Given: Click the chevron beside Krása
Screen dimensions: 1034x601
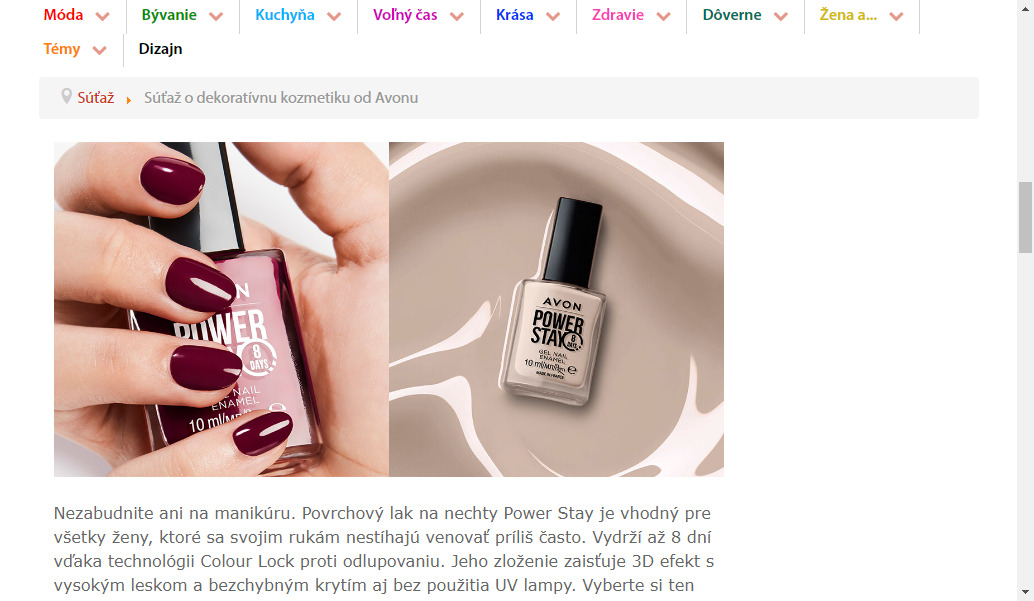Looking at the screenshot, I should coord(553,16).
